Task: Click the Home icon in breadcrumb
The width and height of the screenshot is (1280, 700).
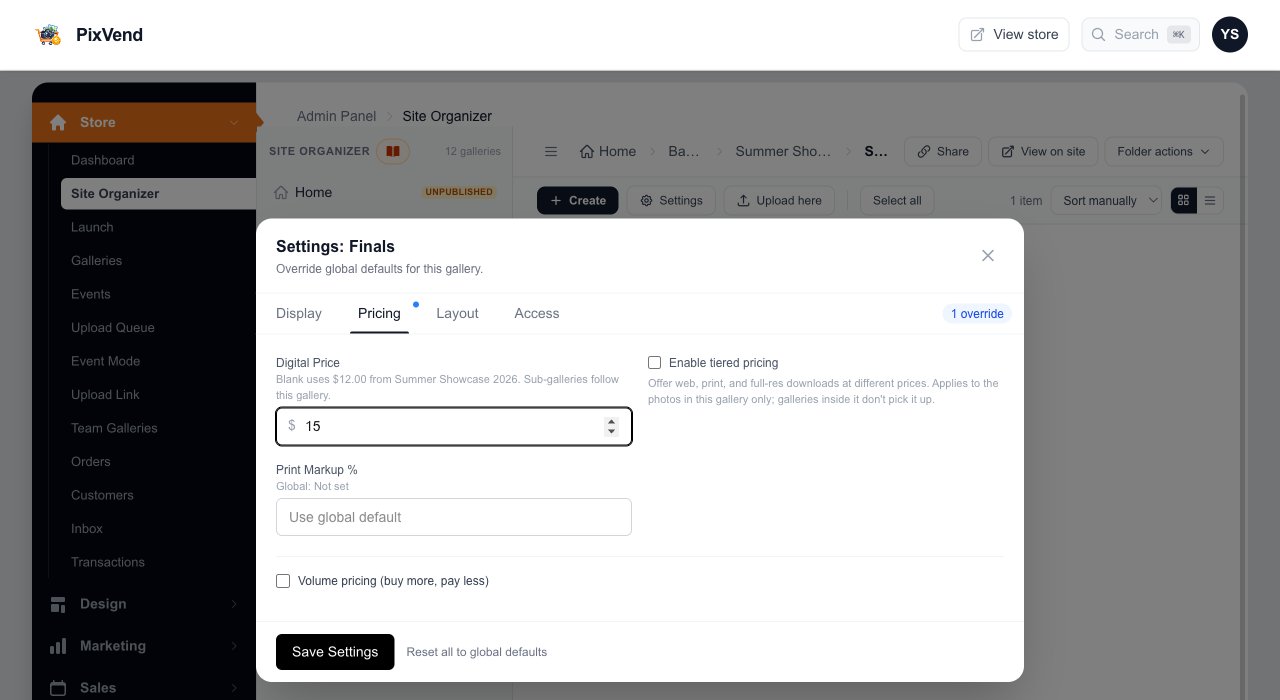Action: 587,152
